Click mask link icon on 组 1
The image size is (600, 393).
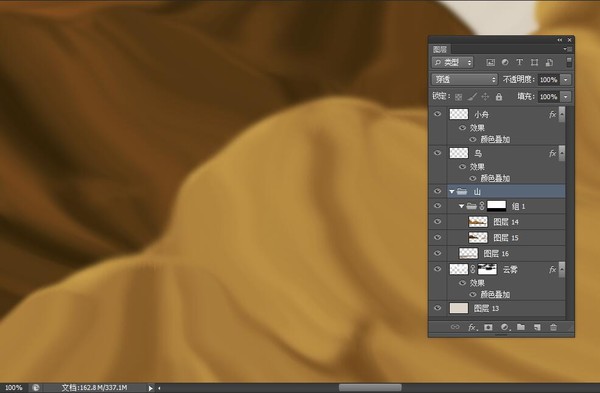pyautogui.click(x=482, y=206)
